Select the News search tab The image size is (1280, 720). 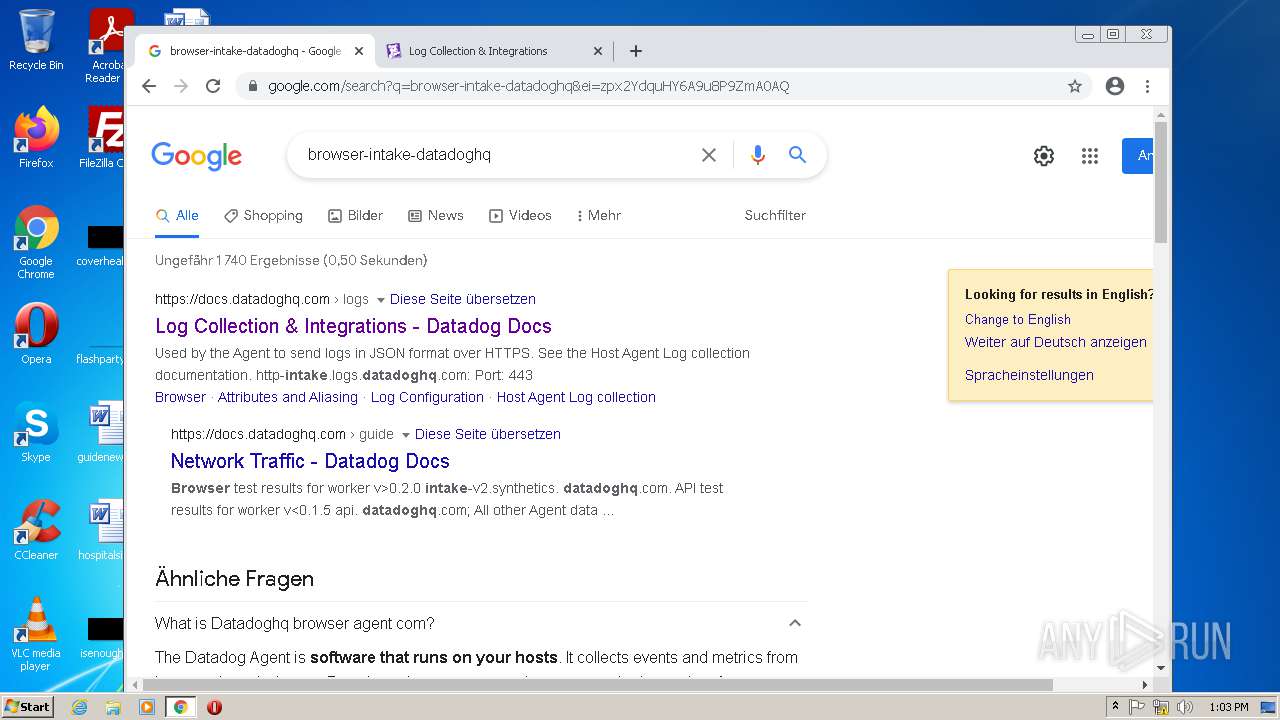[x=436, y=215]
